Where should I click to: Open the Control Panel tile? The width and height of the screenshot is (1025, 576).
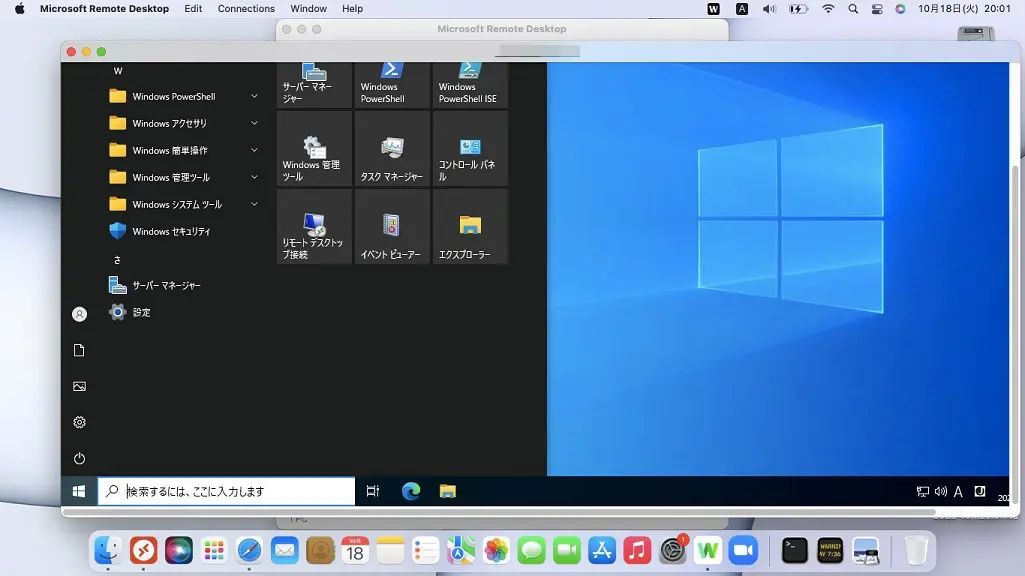click(470, 148)
